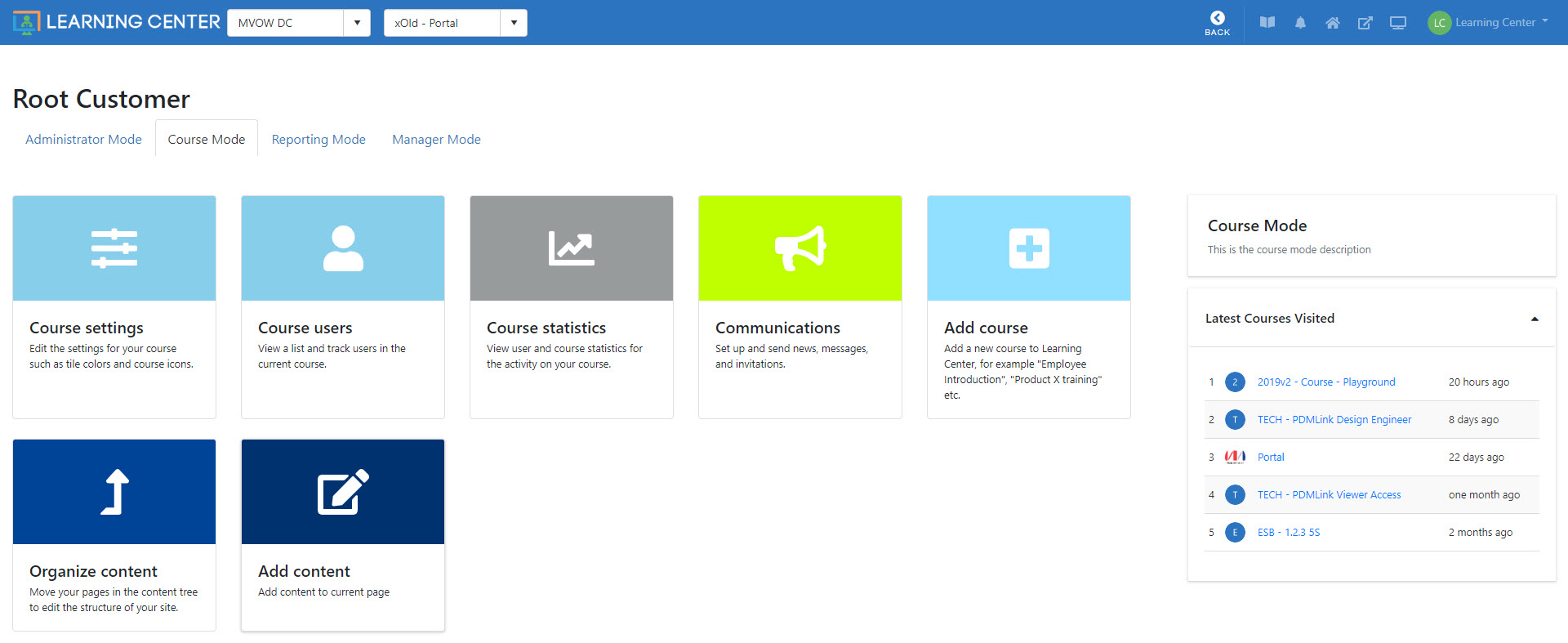
Task: Switch to Manager Mode tab
Action: click(436, 139)
